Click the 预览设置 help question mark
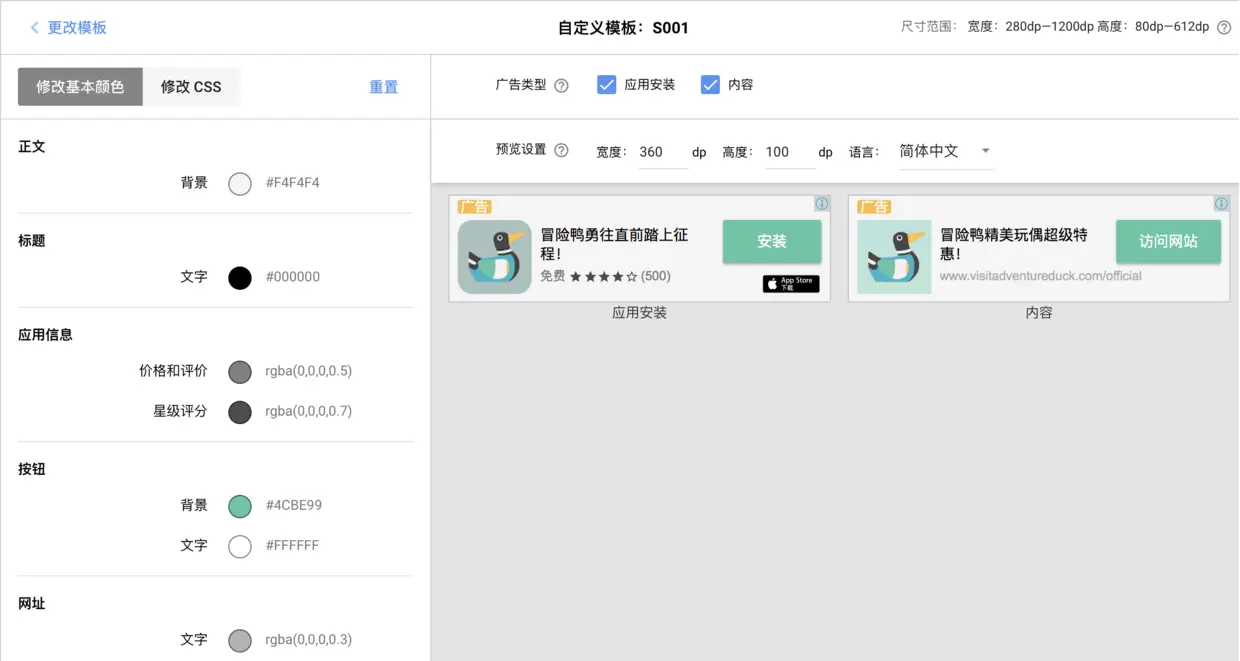 tap(561, 151)
